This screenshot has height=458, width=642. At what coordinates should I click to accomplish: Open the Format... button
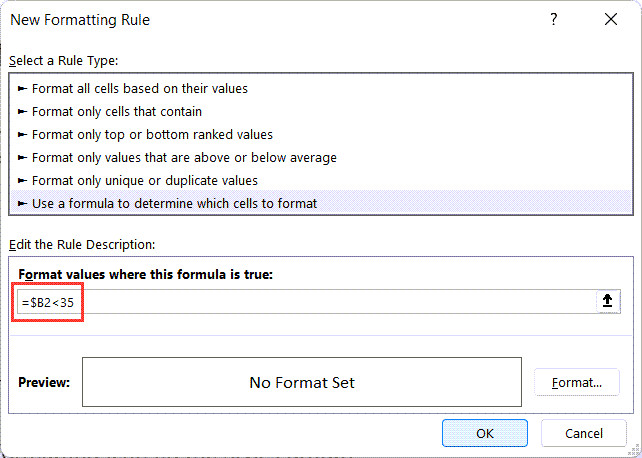577,382
